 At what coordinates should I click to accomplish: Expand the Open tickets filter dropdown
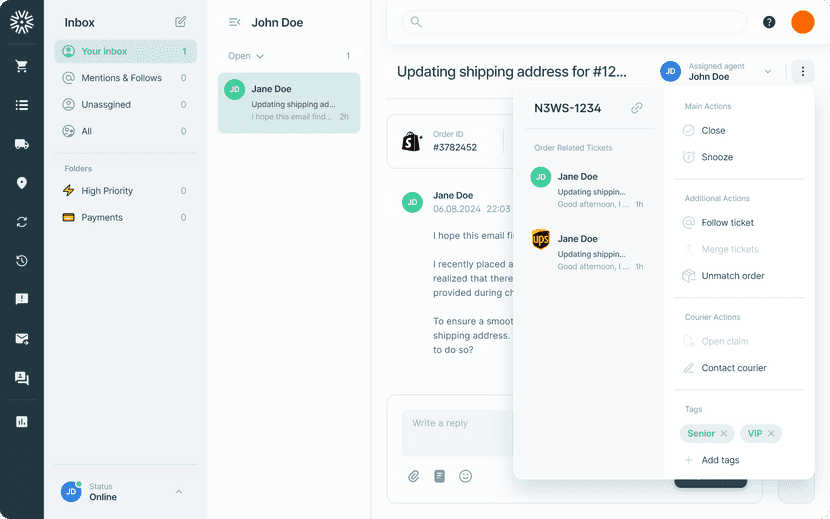tap(246, 56)
